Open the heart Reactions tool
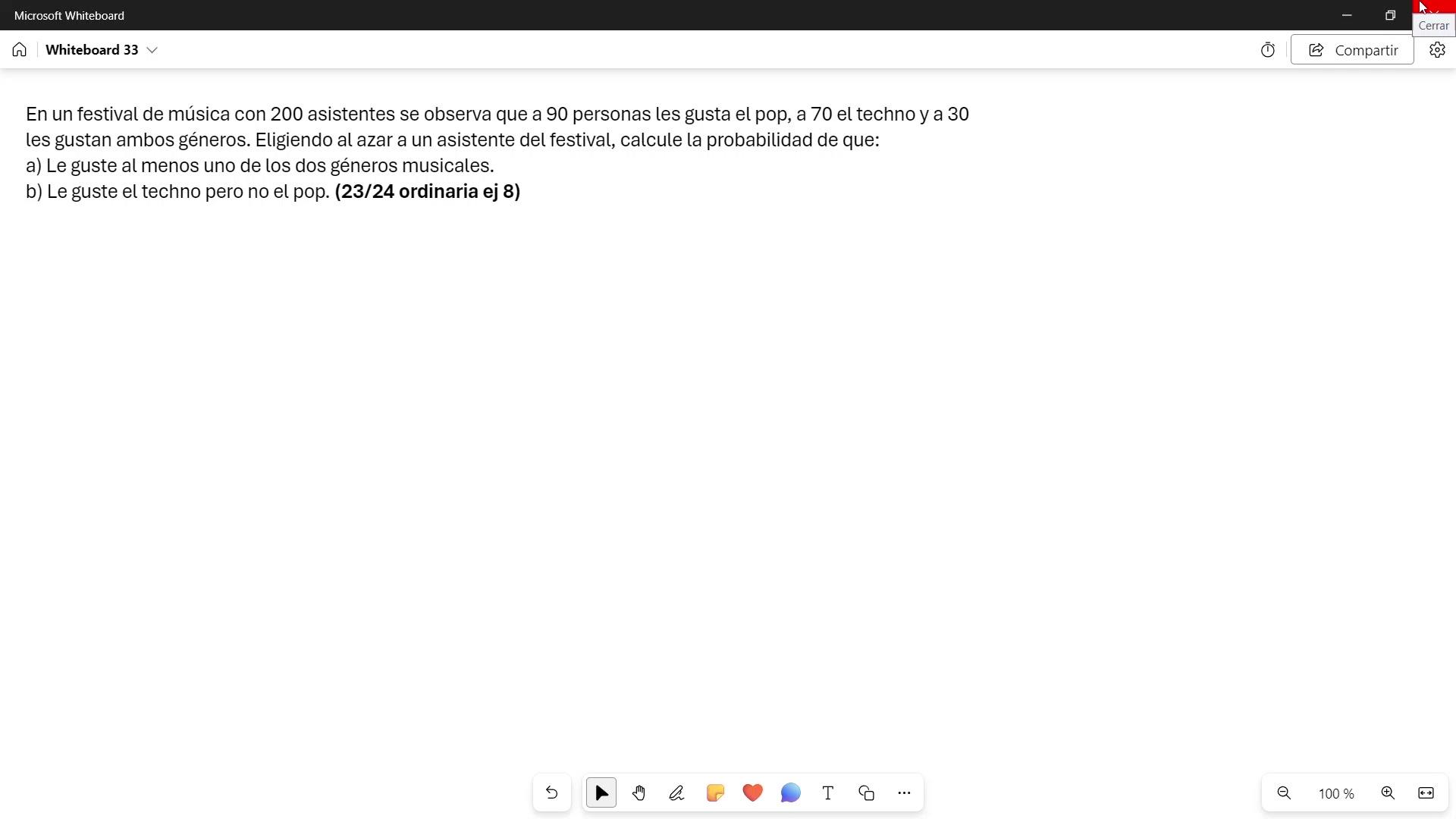 752,793
